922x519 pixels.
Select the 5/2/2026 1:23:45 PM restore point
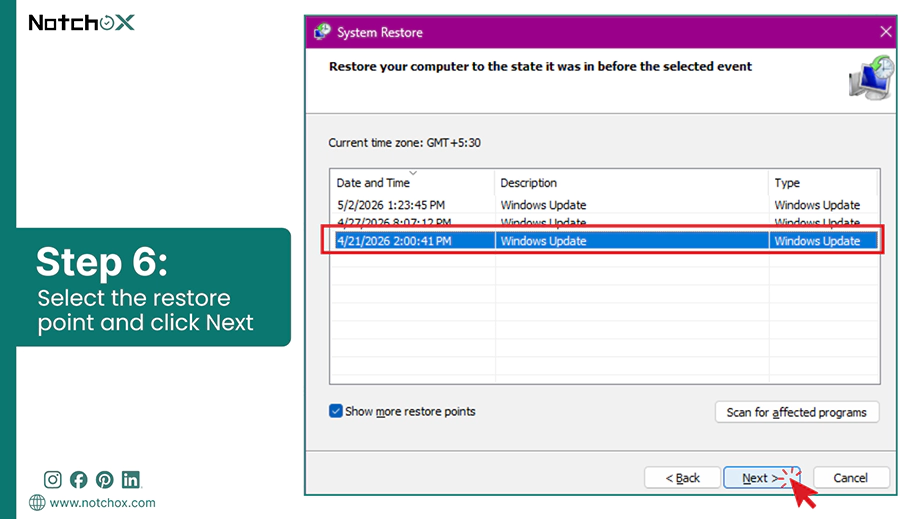[604, 205]
